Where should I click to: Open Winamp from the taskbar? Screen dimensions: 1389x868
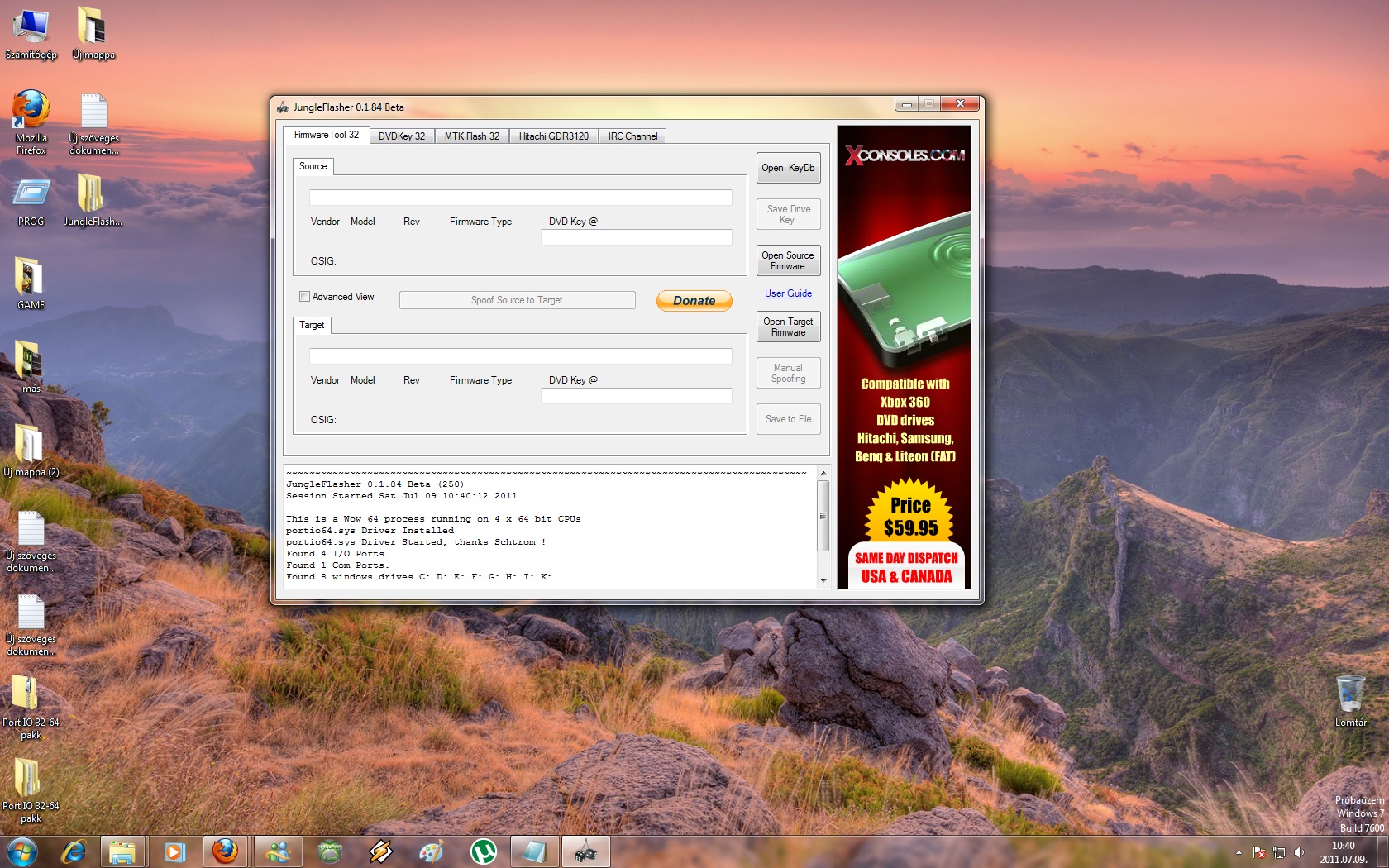(x=380, y=851)
